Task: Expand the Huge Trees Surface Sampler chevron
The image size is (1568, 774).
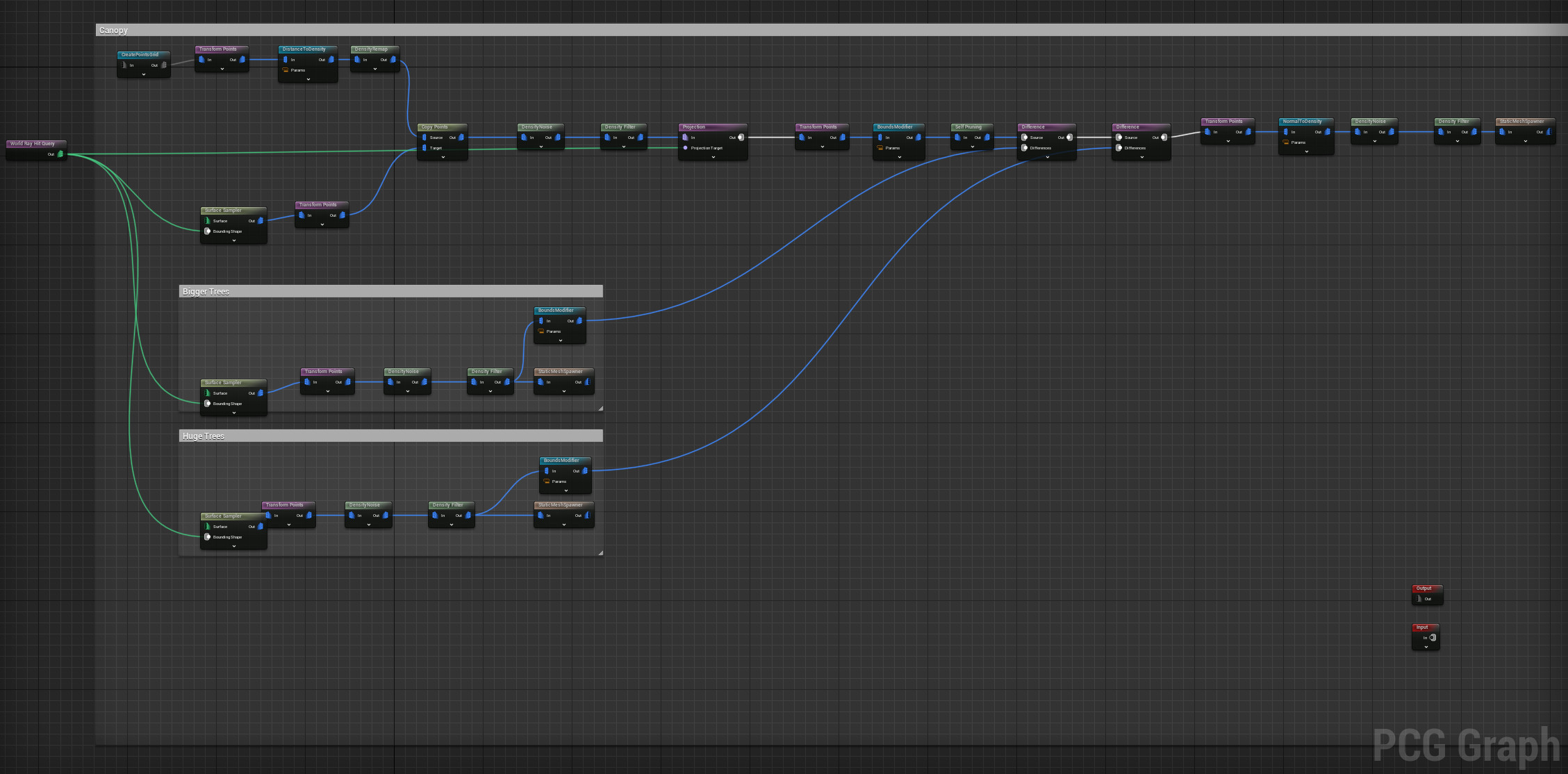Action: coord(233,547)
